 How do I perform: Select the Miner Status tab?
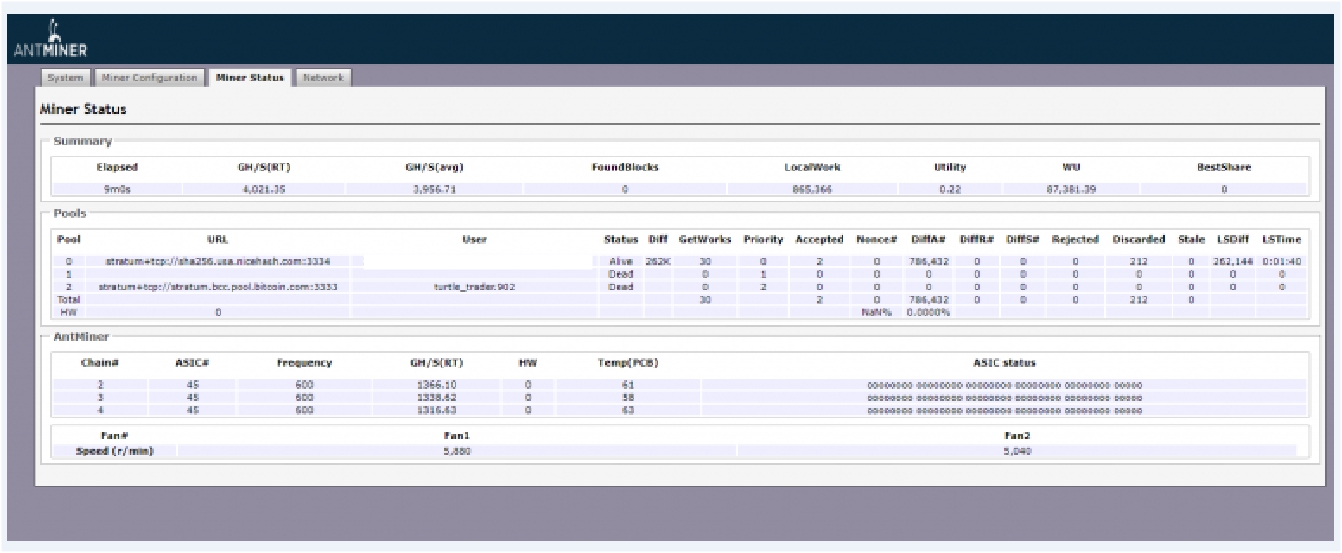250,78
